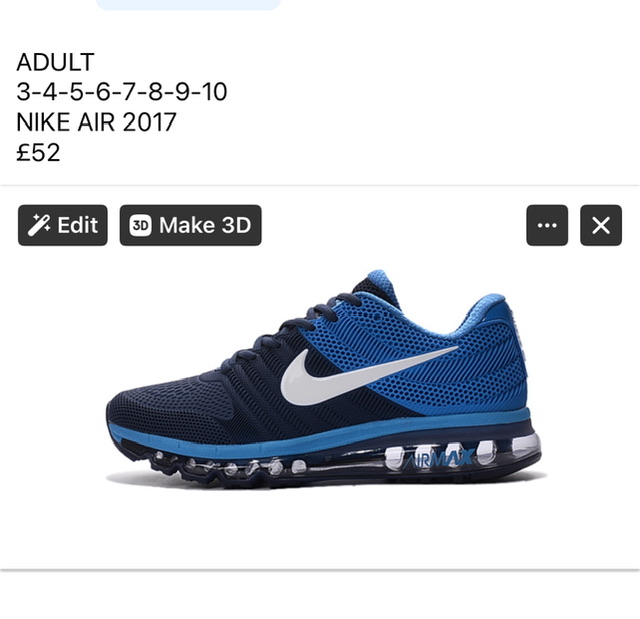Place cursor in the ADULT text line
Viewport: 640px width, 619px height.
pos(56,62)
